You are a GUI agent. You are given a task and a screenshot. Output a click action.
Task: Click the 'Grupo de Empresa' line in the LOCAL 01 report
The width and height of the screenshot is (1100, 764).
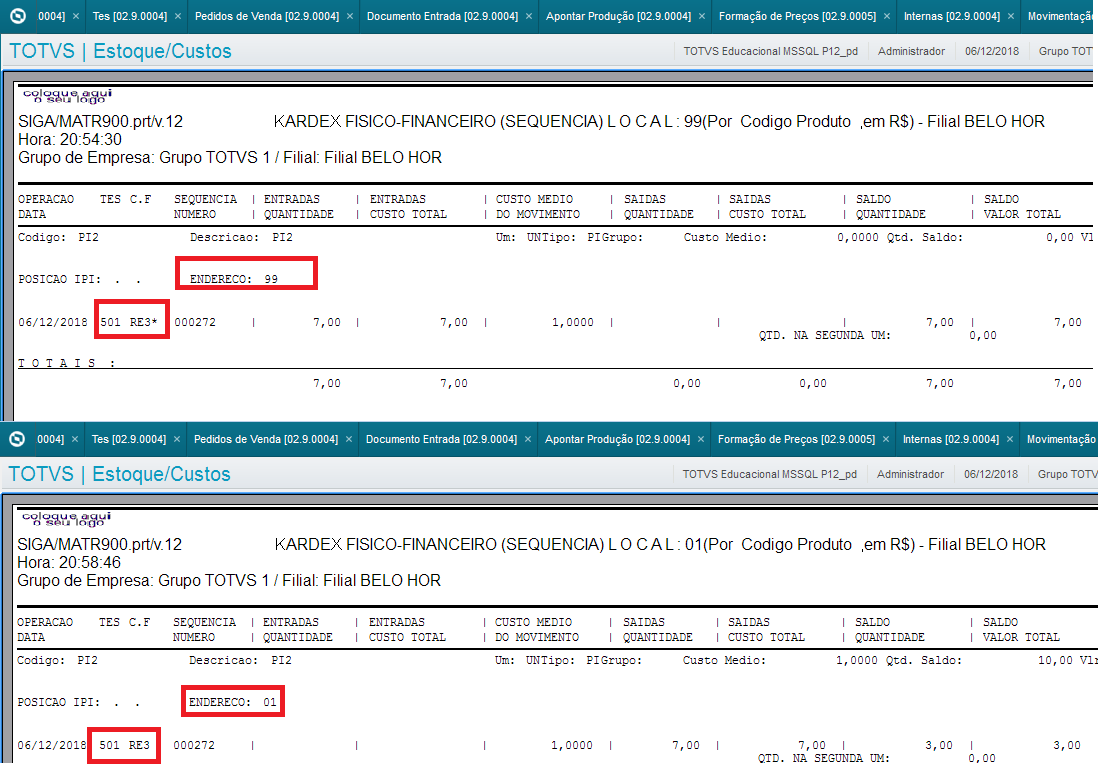[x=229, y=581]
